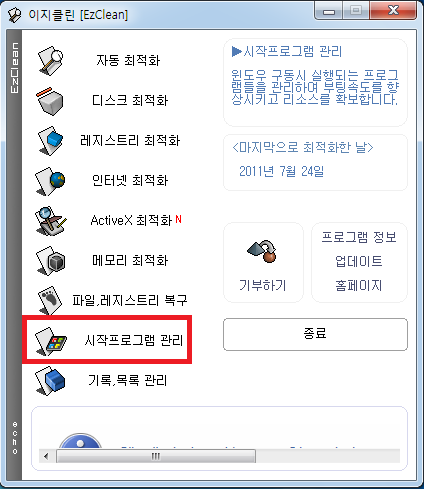This screenshot has width=424, height=489.
Task: Open the 메모리 최적화 label
Action: coord(130,261)
